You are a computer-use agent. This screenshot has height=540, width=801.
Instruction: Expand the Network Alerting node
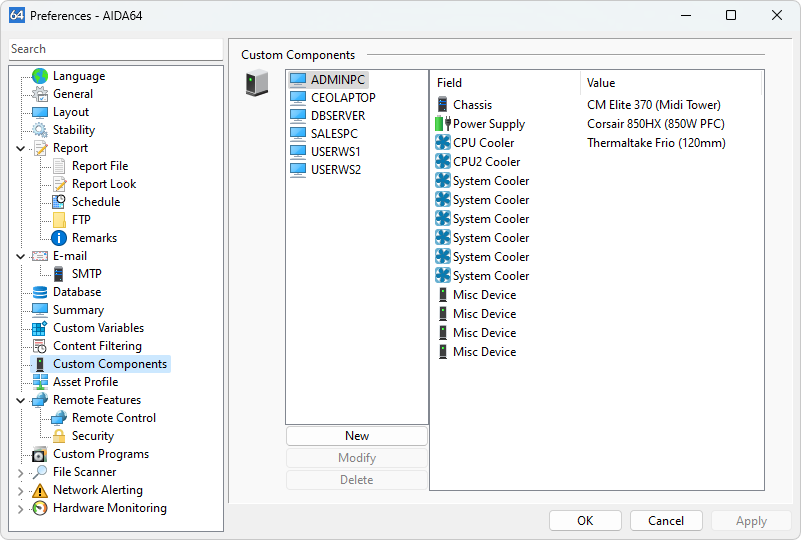pos(21,490)
